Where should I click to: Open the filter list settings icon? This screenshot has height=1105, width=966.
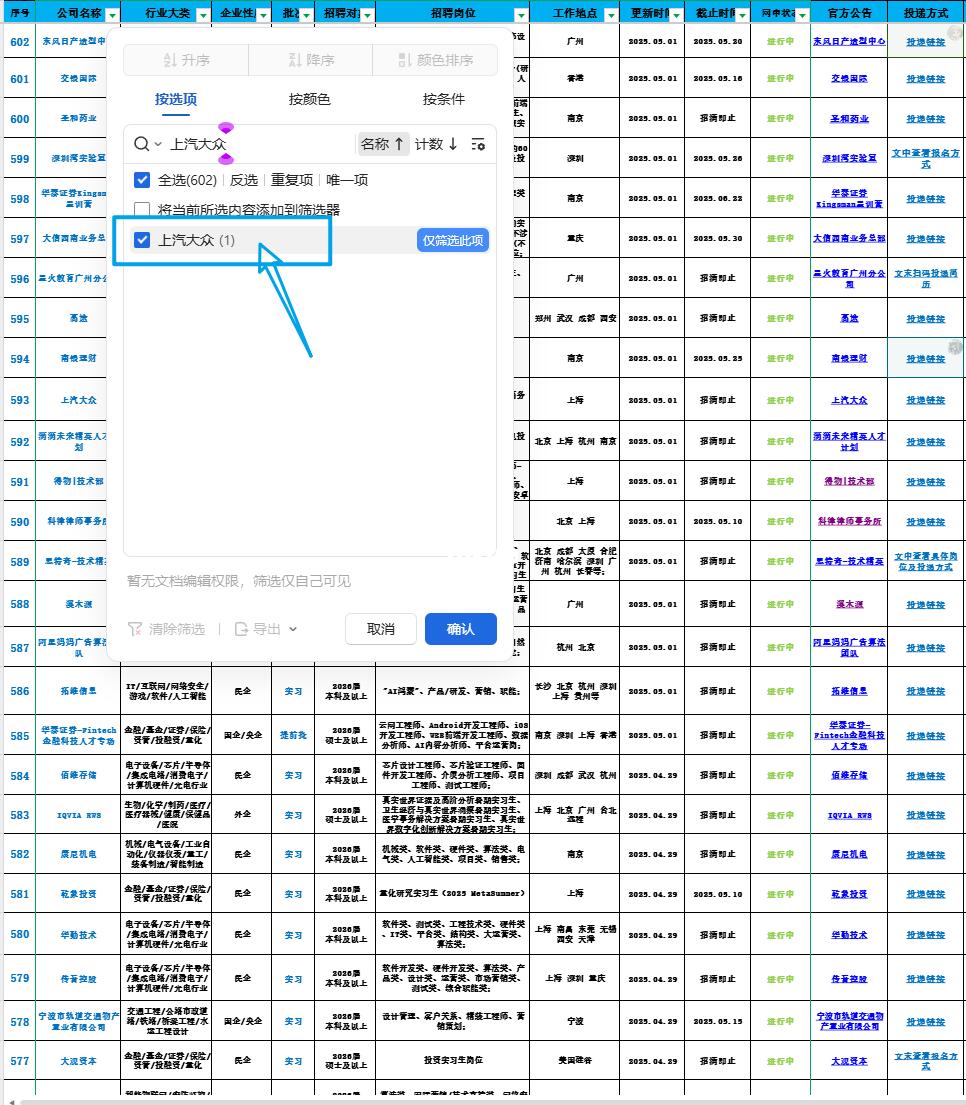[x=478, y=144]
